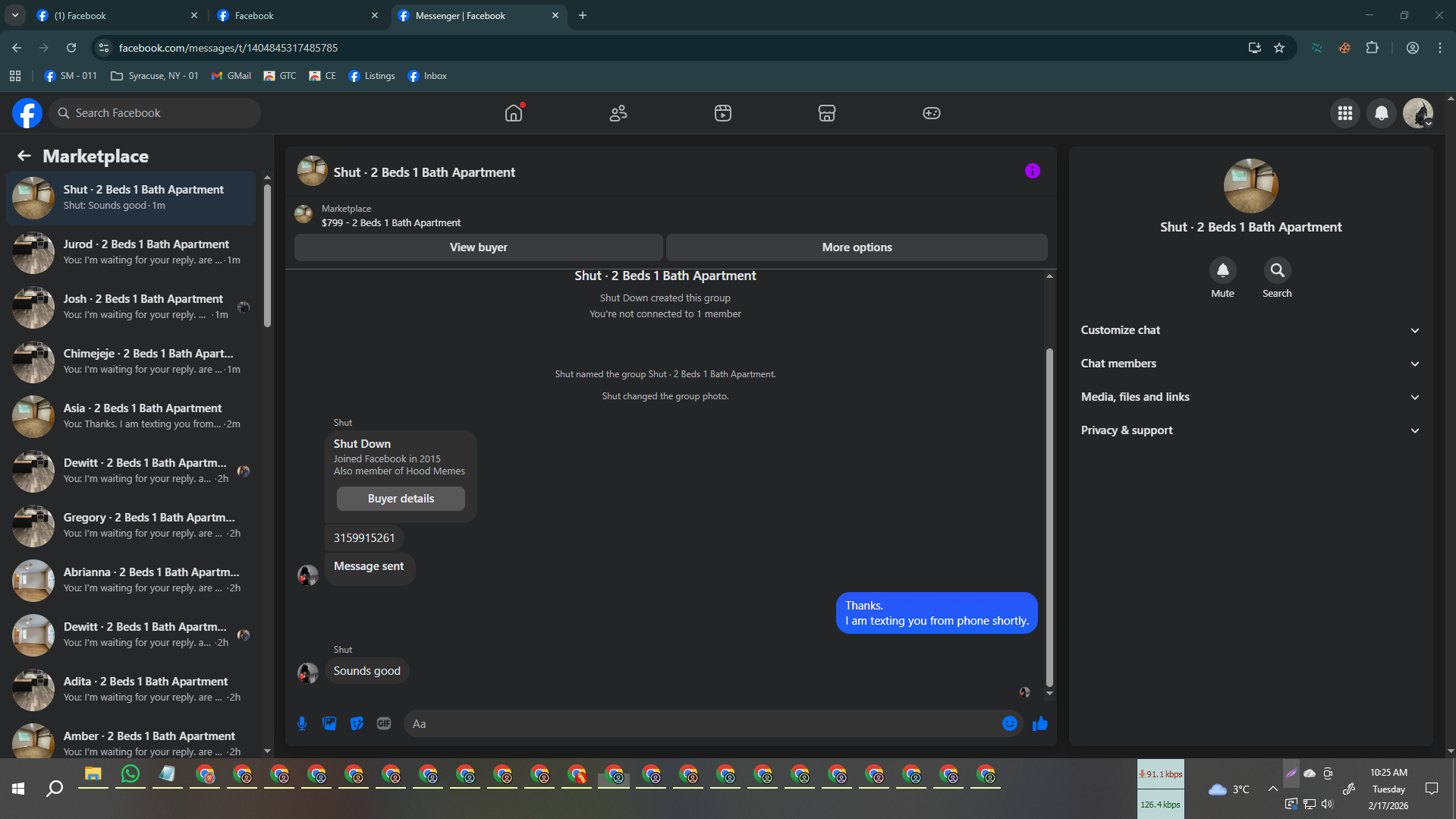Open the Windows Start menu
This screenshot has width=1456, height=819.
18,789
